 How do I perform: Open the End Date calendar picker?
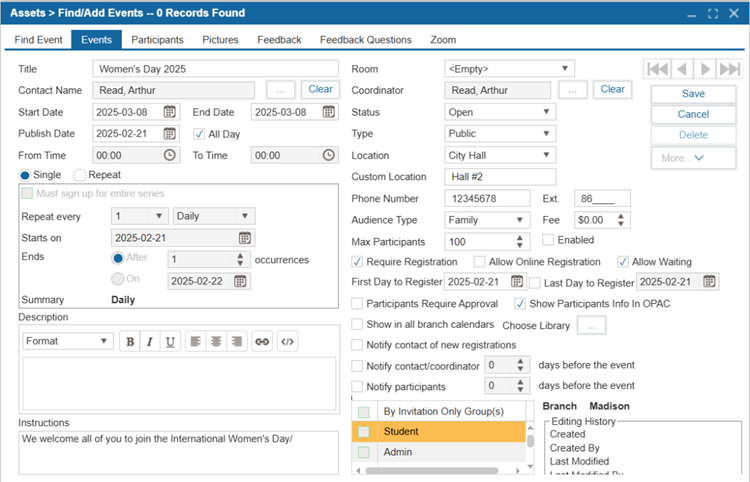[x=328, y=112]
